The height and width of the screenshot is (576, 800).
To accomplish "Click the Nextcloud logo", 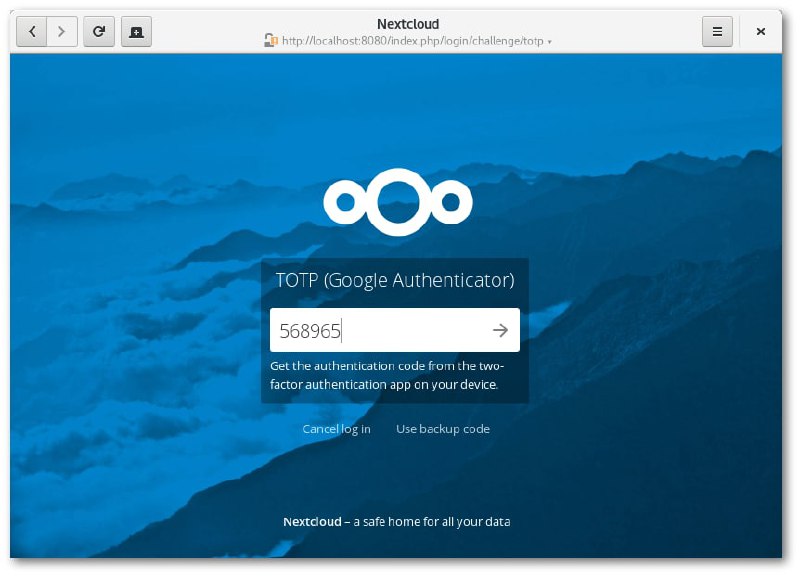I will [x=398, y=202].
